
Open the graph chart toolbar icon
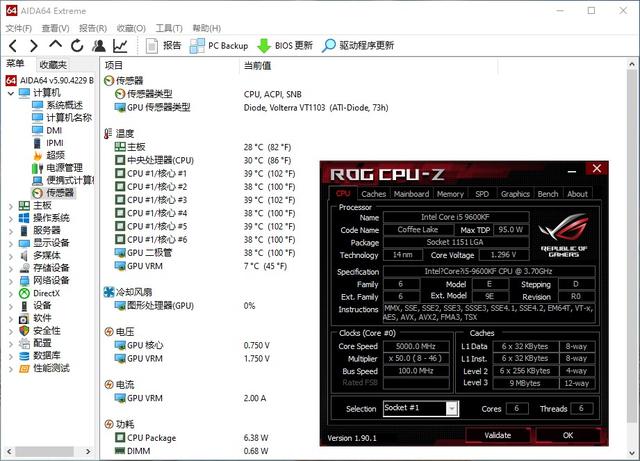tap(120, 45)
